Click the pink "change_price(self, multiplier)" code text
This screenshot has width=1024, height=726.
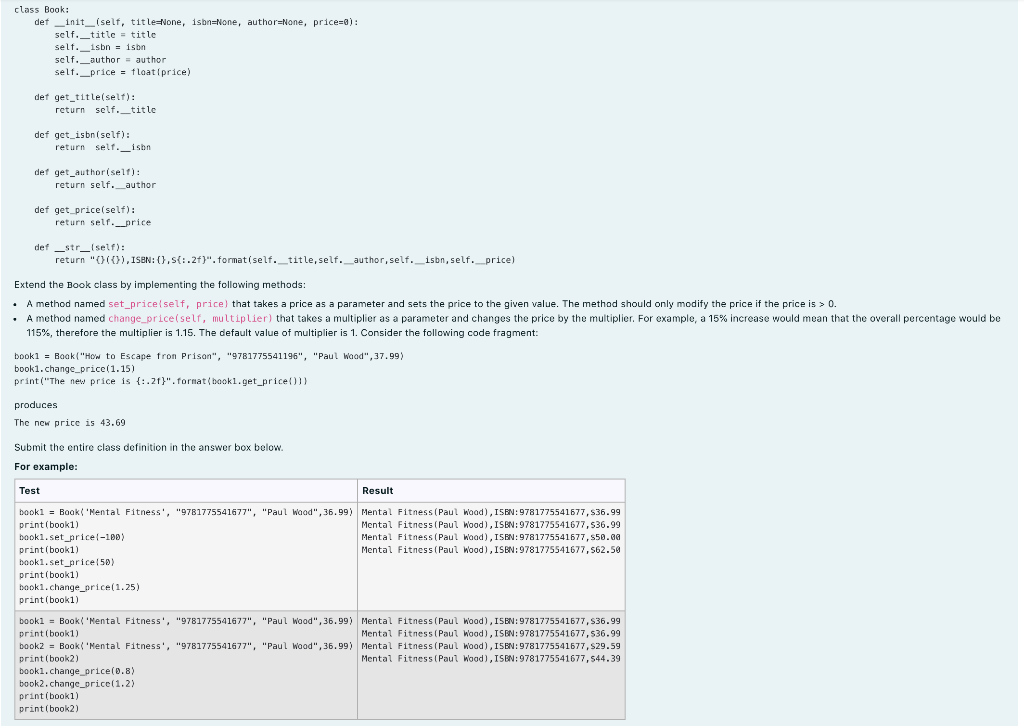[190, 318]
